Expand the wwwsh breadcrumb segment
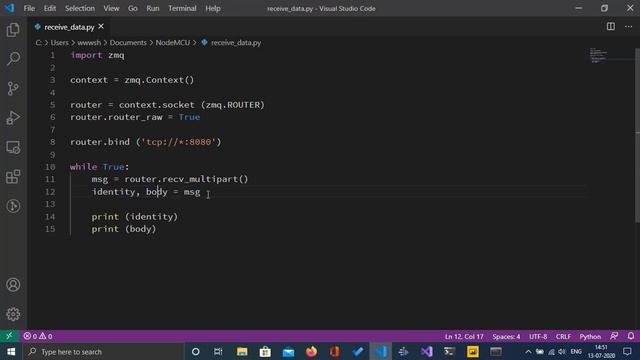640x360 pixels. point(89,42)
